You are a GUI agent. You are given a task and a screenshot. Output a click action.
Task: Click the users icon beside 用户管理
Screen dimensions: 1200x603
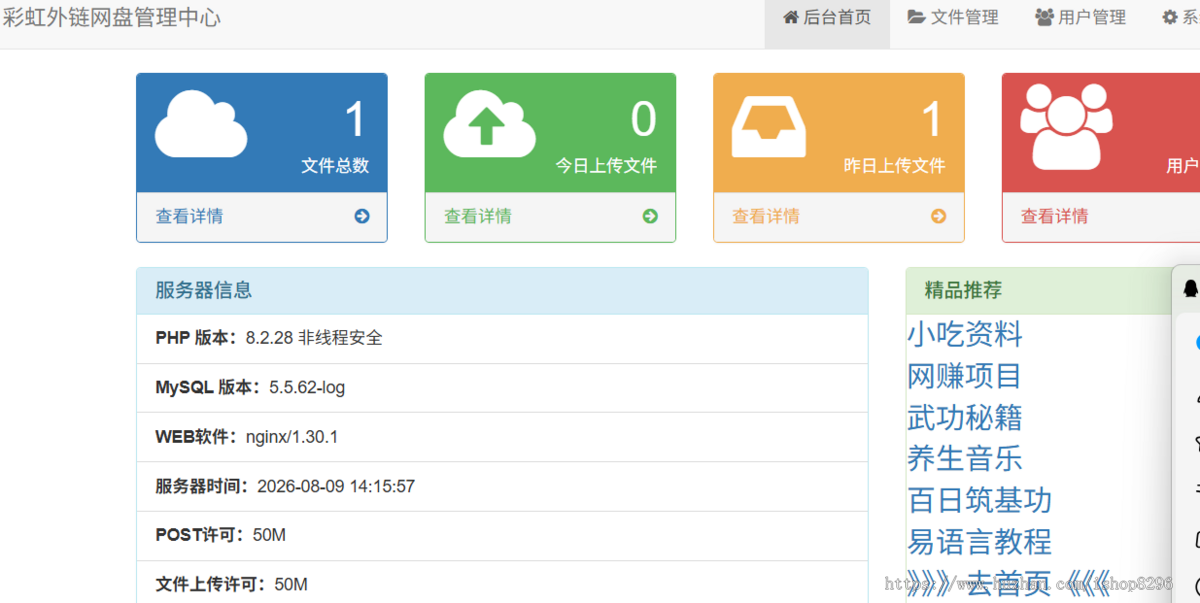tap(1044, 17)
